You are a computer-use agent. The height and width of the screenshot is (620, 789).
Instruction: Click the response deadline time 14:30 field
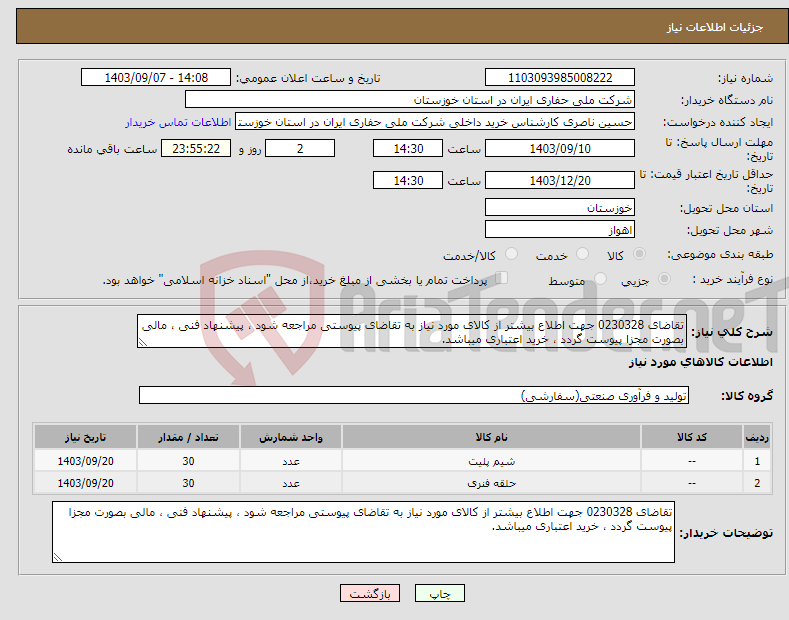[408, 148]
